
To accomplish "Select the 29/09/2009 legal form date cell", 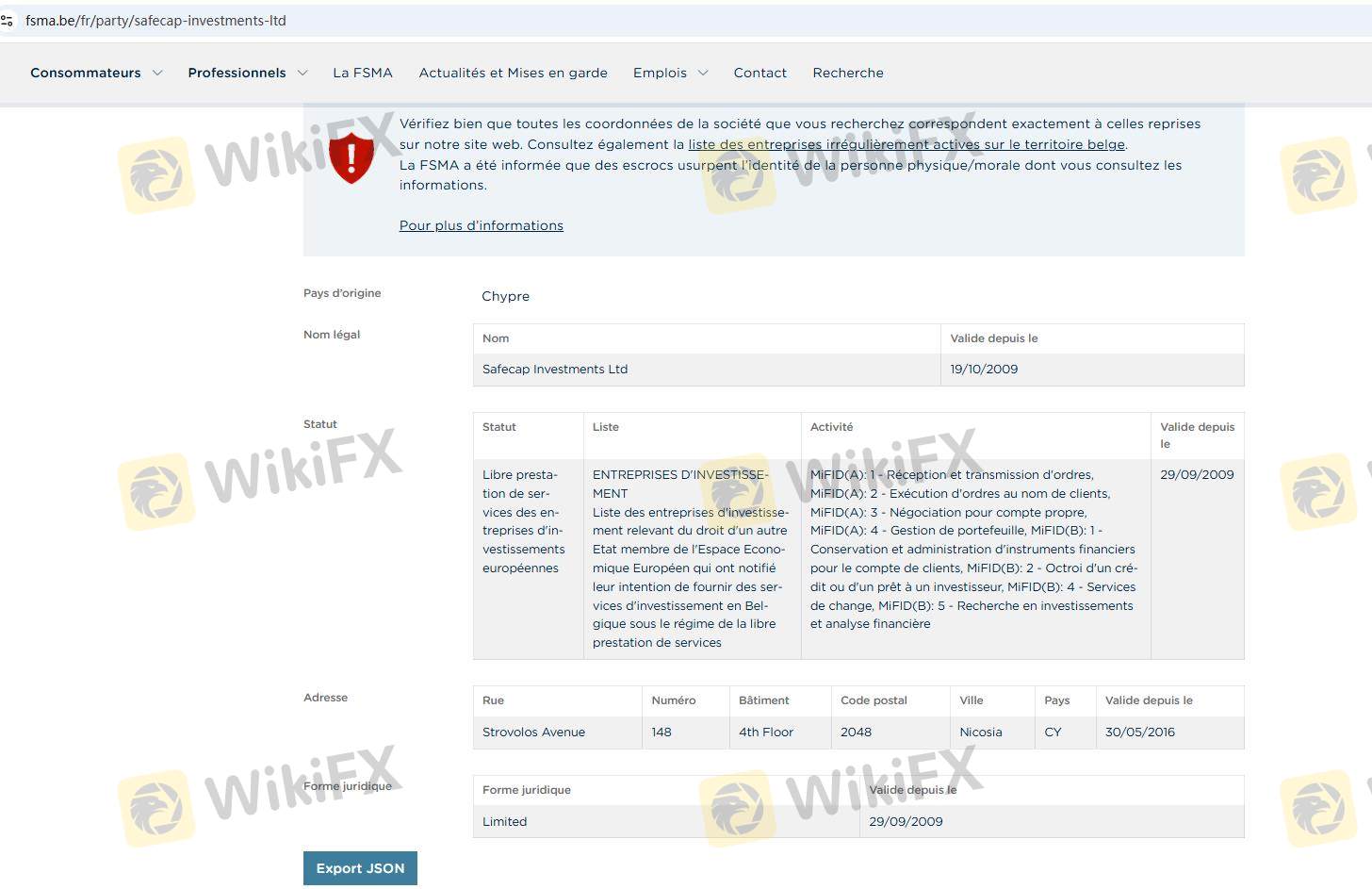I will point(1052,822).
